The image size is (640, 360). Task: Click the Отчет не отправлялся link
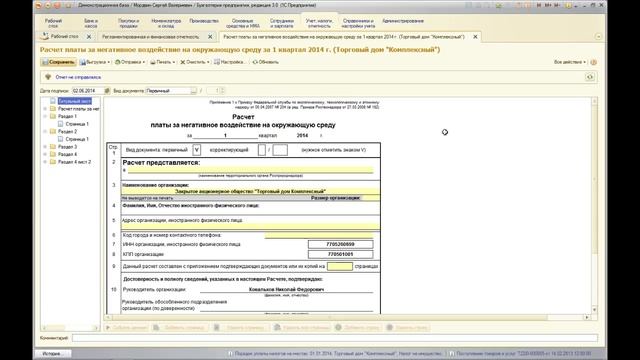[78, 77]
